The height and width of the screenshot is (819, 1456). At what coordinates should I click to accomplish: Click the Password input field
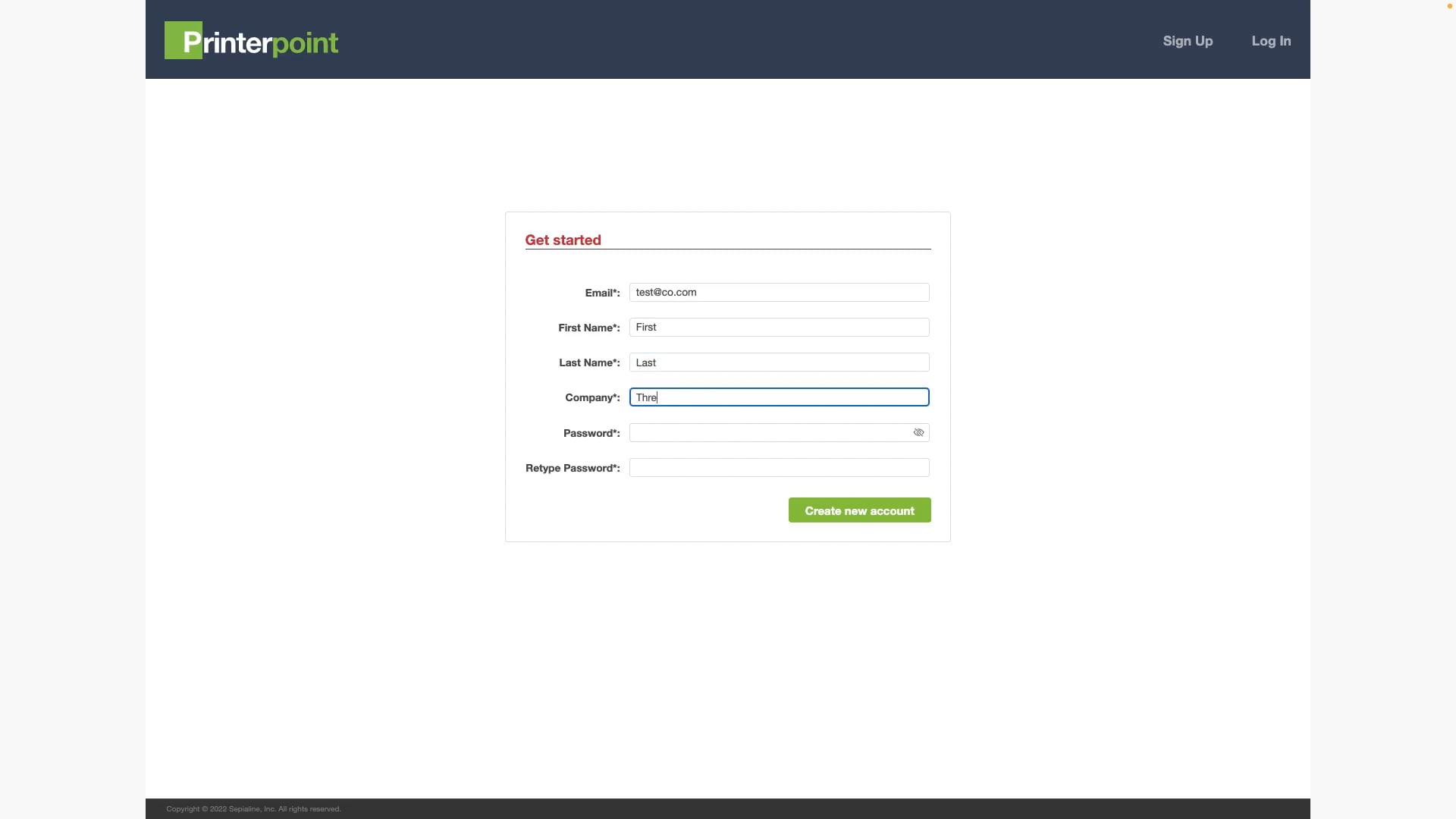click(766, 432)
